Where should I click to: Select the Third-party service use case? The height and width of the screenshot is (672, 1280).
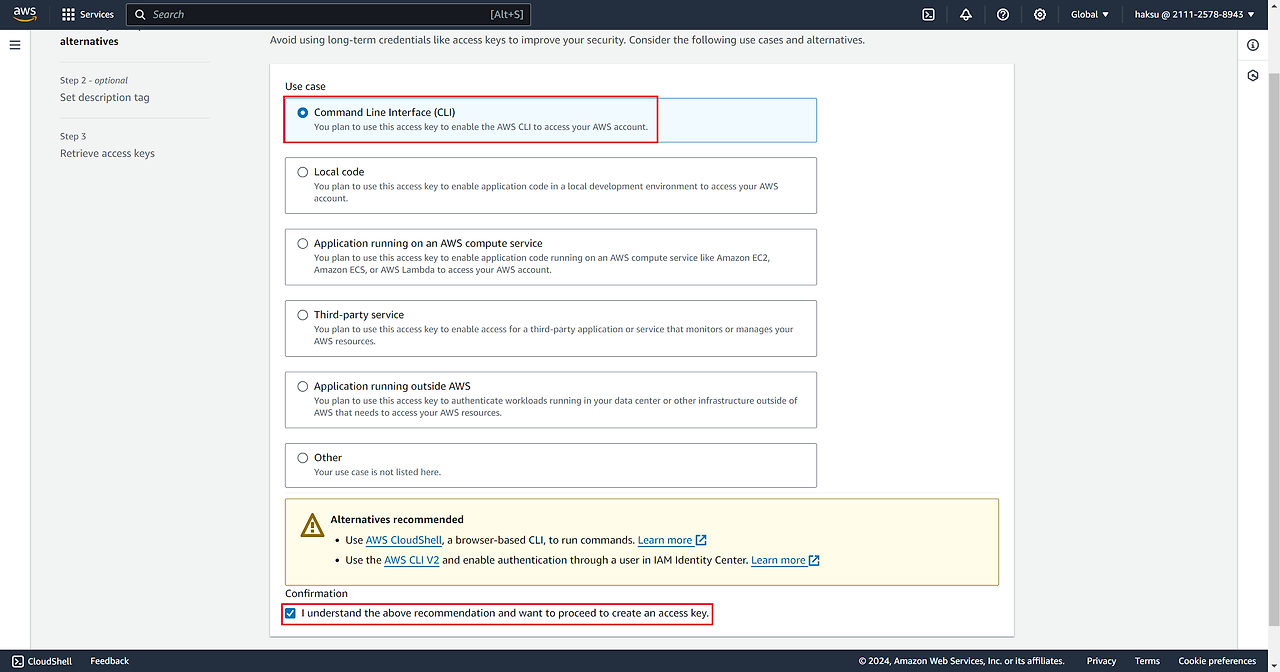click(303, 315)
